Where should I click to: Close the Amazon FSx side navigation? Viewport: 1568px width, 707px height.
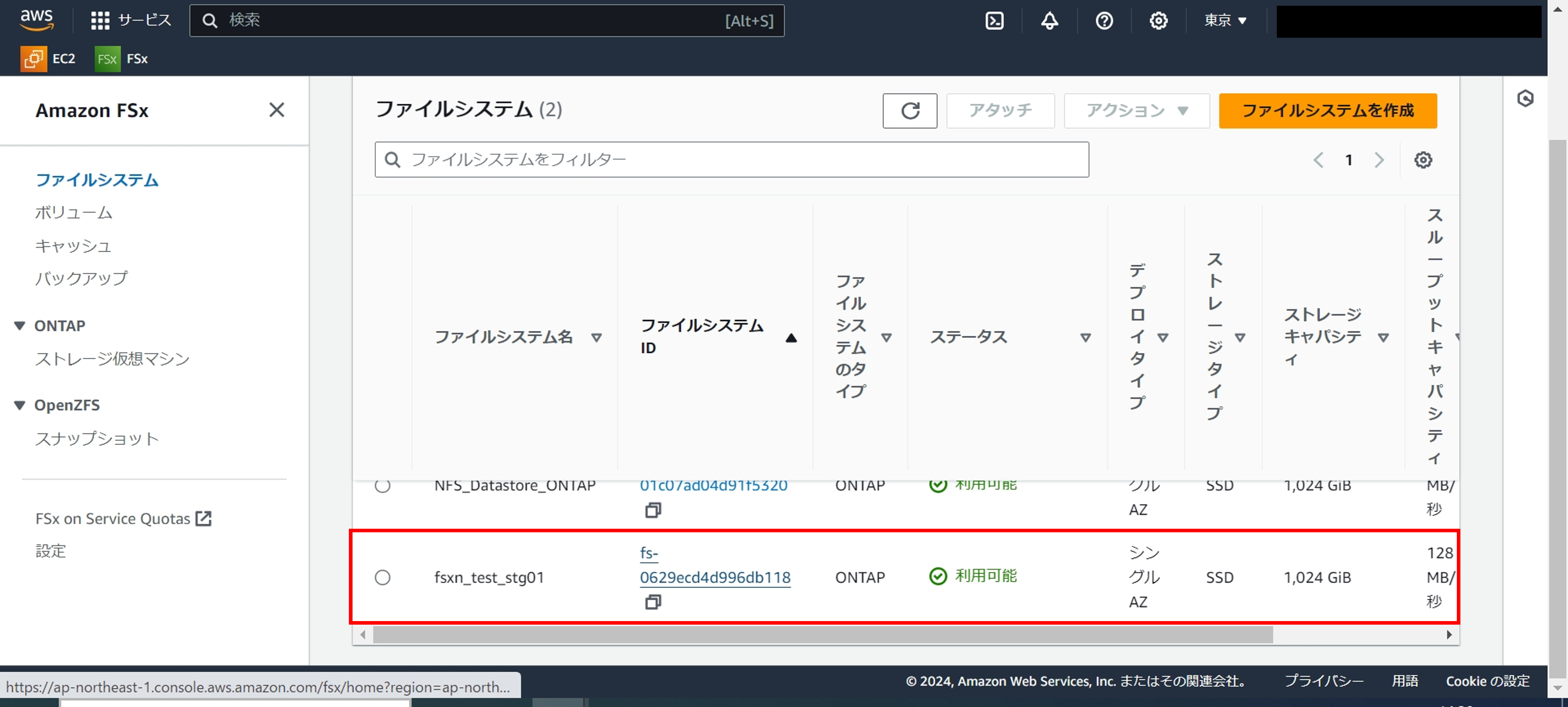[x=276, y=110]
